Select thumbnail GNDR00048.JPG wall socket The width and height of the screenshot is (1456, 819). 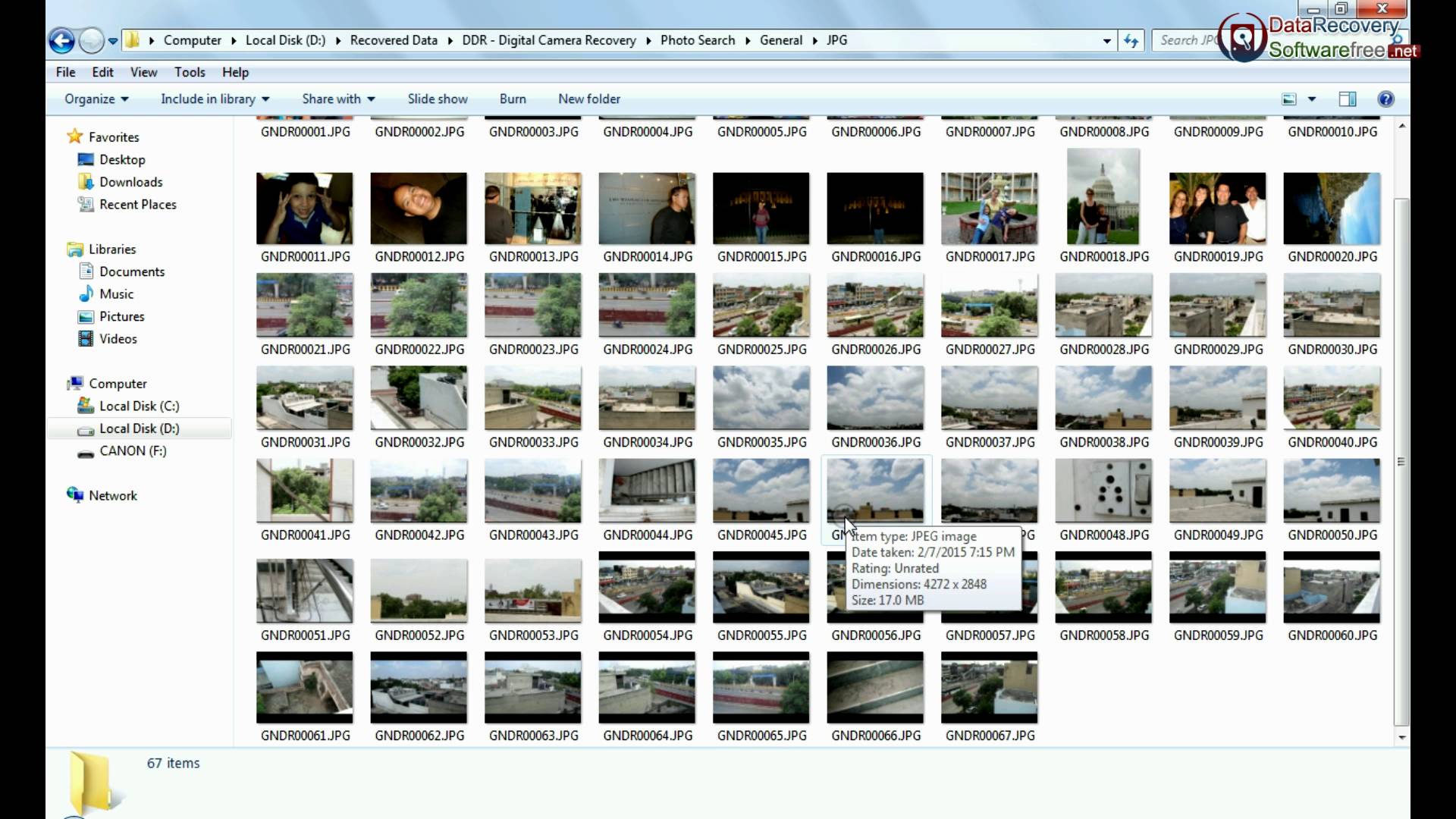(1103, 491)
